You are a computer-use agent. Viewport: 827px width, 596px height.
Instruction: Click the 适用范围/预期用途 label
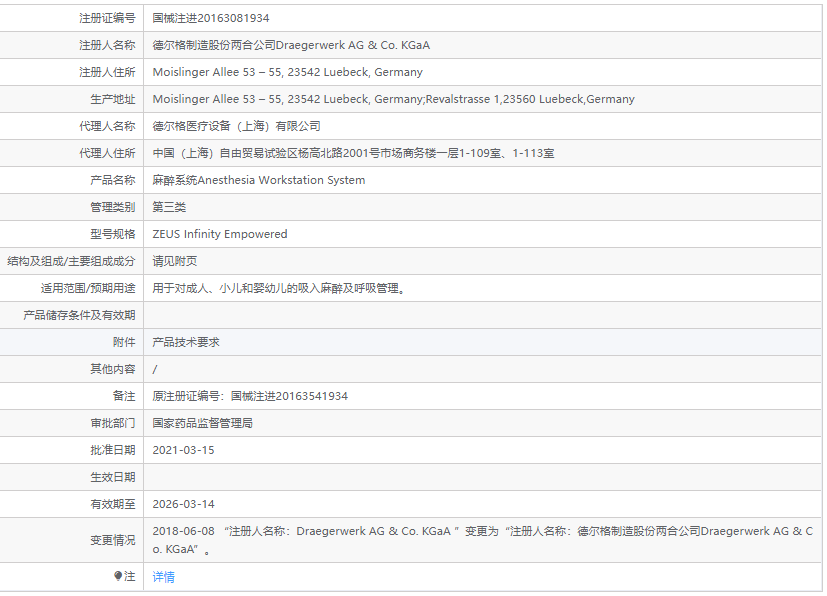[x=88, y=289]
